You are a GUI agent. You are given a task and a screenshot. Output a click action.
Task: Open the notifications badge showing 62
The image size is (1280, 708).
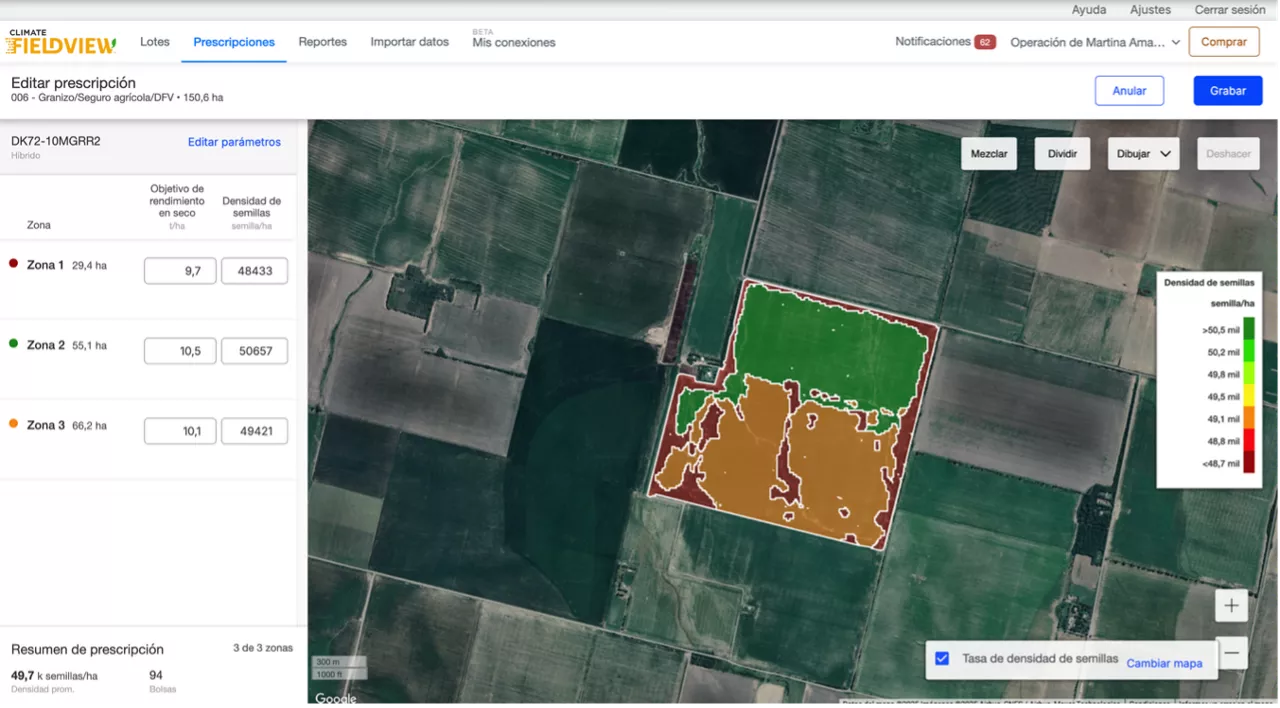click(984, 42)
